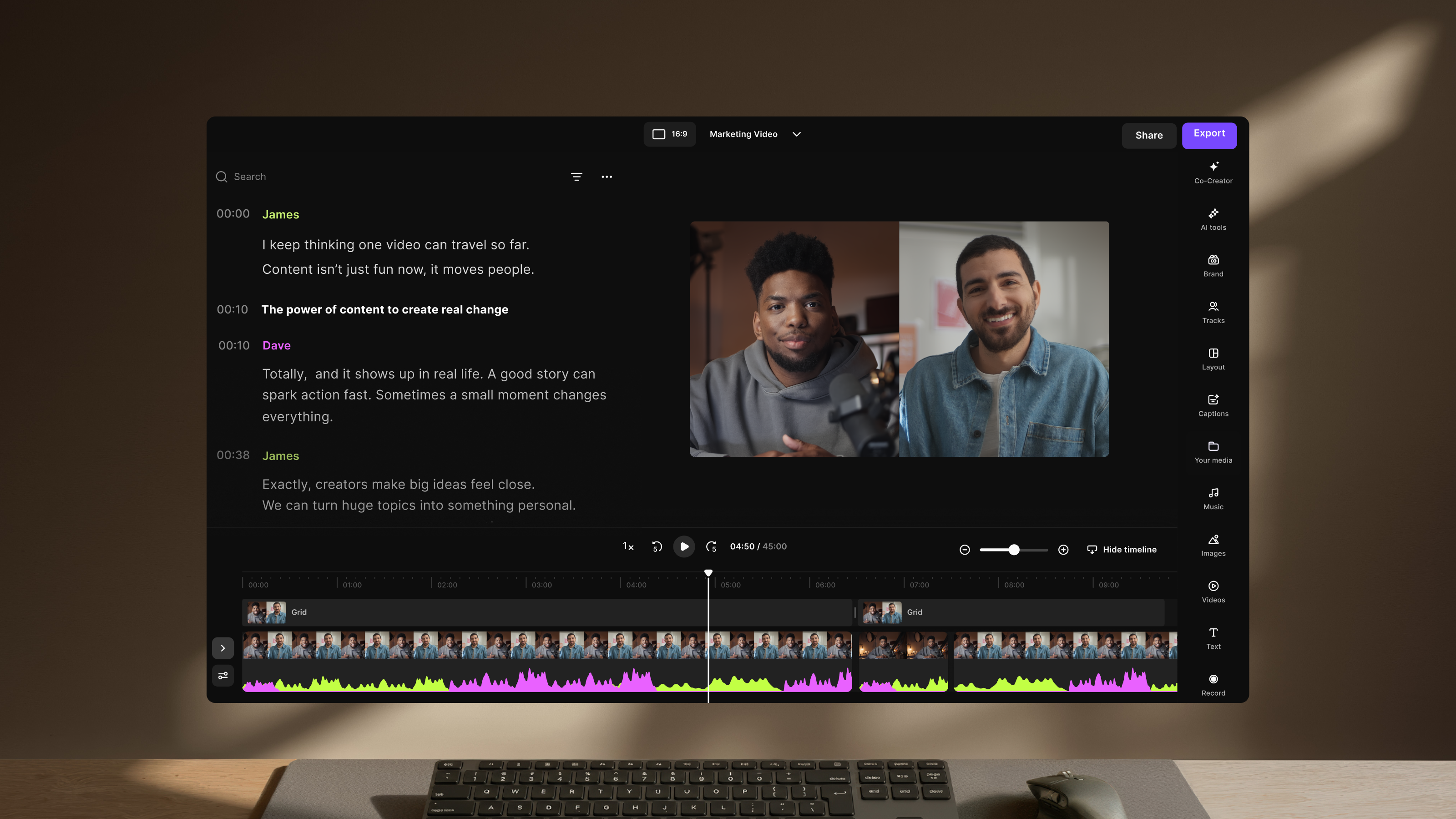Click the 07:00 mark on the timeline ruler
The image size is (1456, 819).
(x=920, y=585)
